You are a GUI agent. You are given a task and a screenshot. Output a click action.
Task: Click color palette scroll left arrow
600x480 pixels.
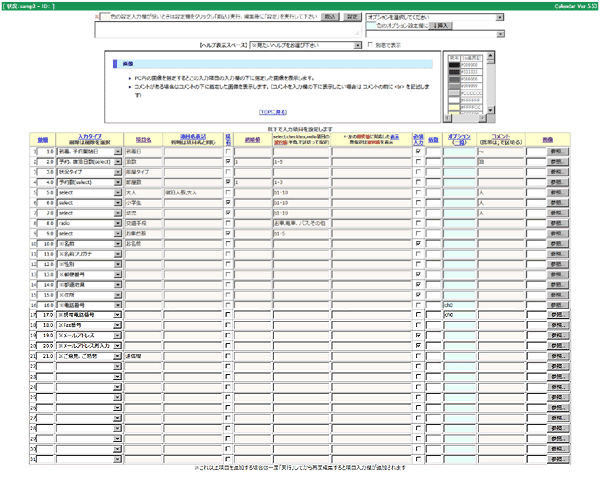[x=447, y=118]
